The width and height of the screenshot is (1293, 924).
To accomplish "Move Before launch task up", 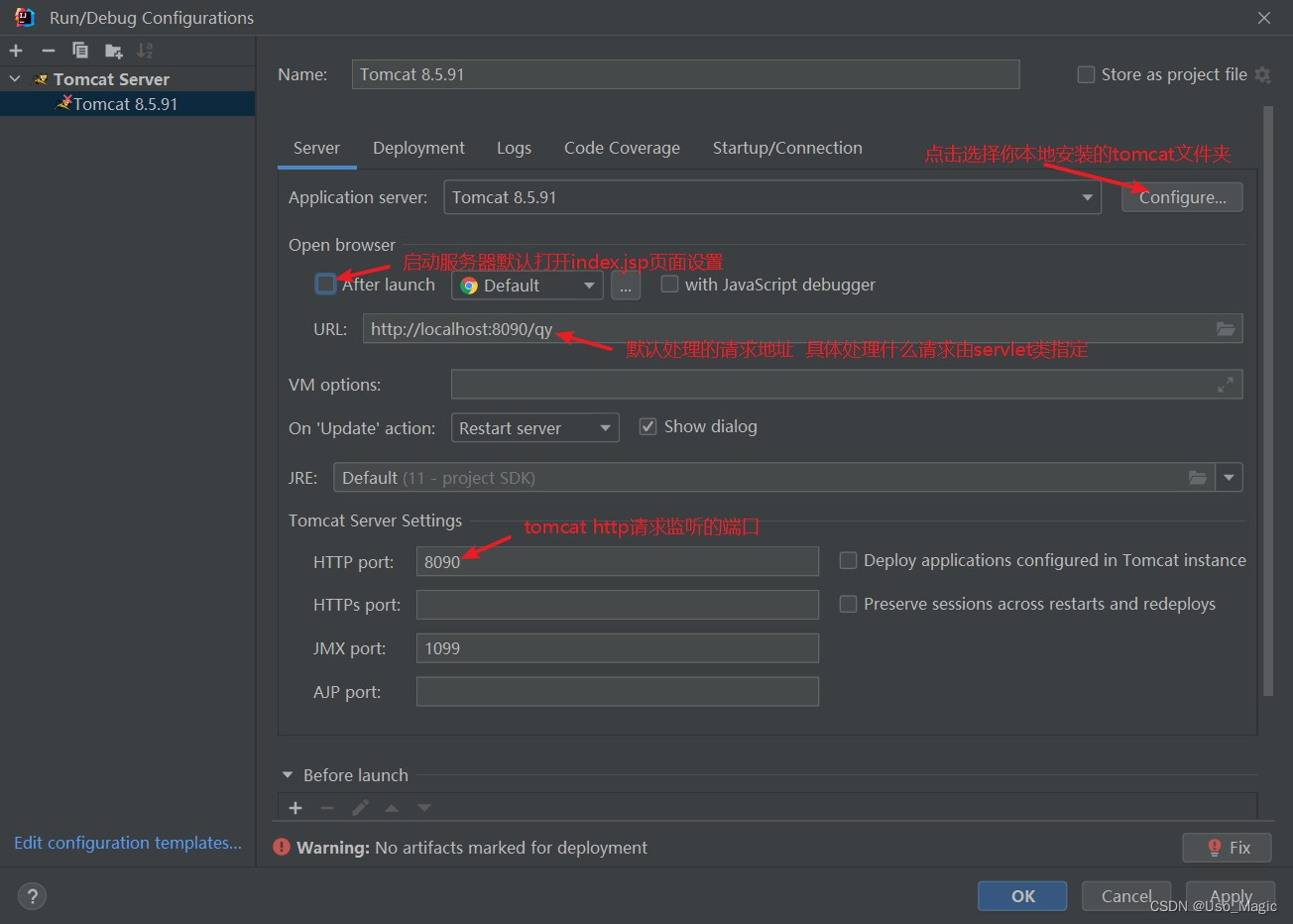I will [x=392, y=808].
